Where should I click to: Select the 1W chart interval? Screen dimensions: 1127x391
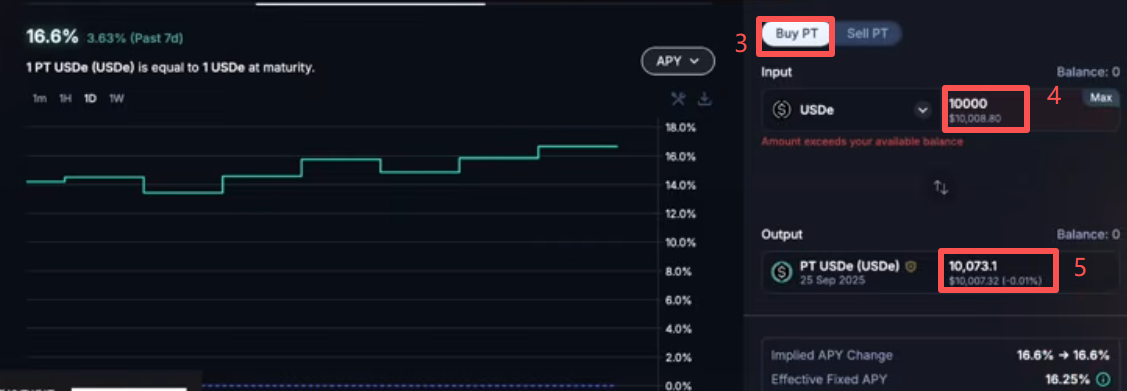116,98
